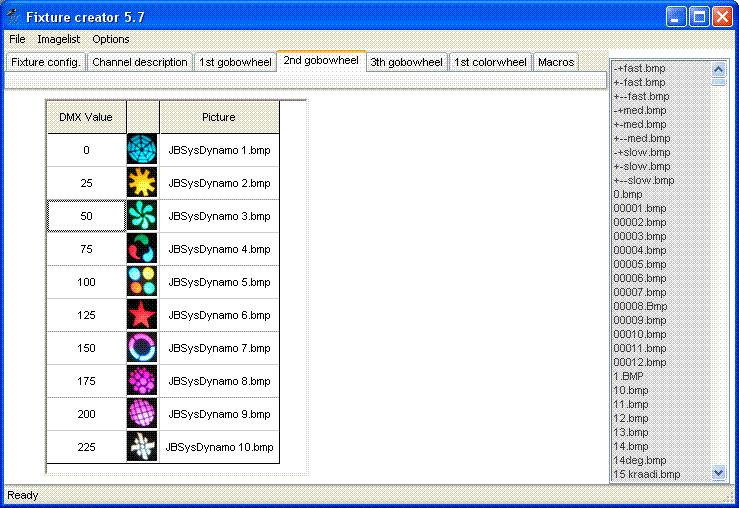Open the Imagelist menu

pos(58,39)
